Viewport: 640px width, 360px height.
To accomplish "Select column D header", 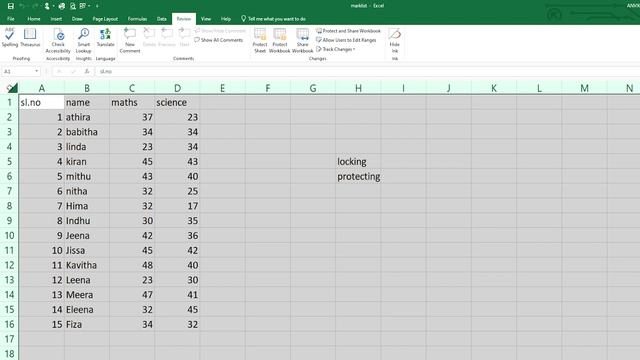I will point(177,88).
